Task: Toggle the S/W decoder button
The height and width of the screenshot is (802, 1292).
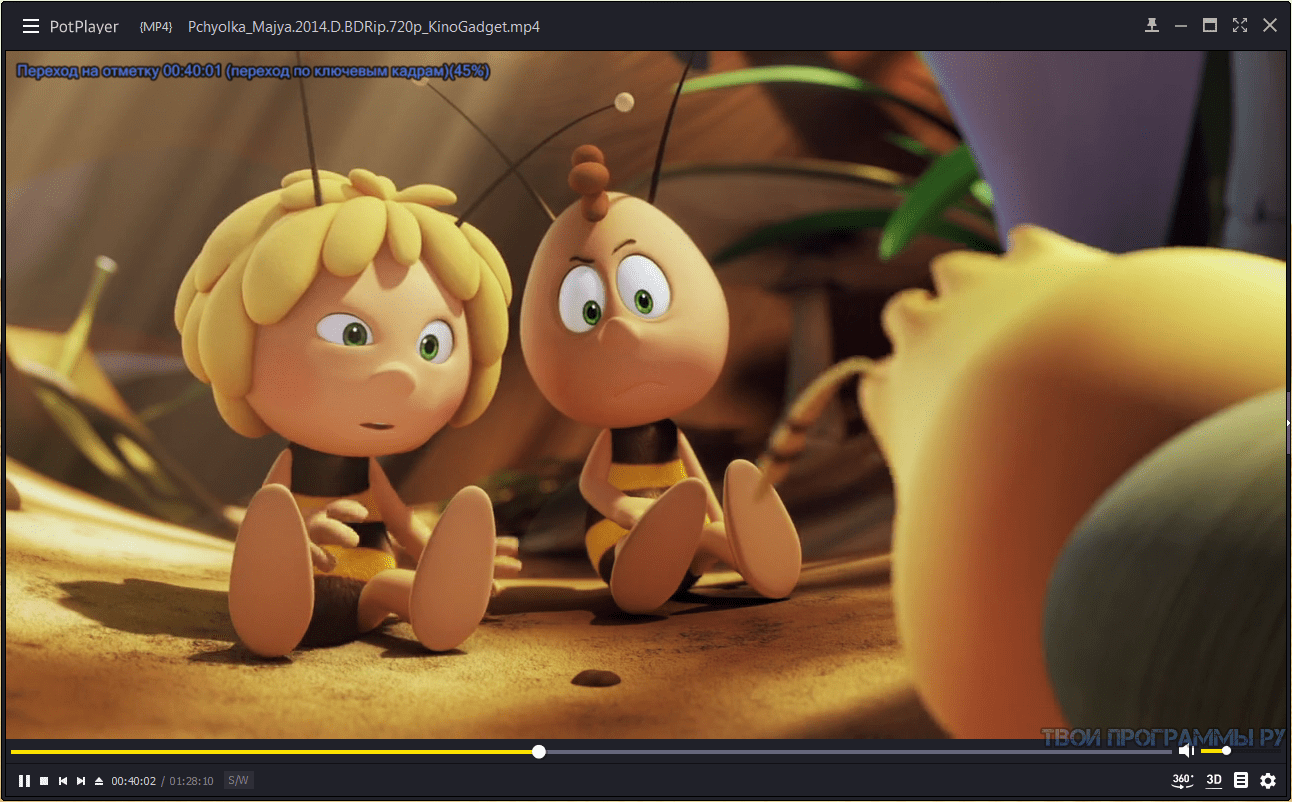Action: [x=238, y=780]
